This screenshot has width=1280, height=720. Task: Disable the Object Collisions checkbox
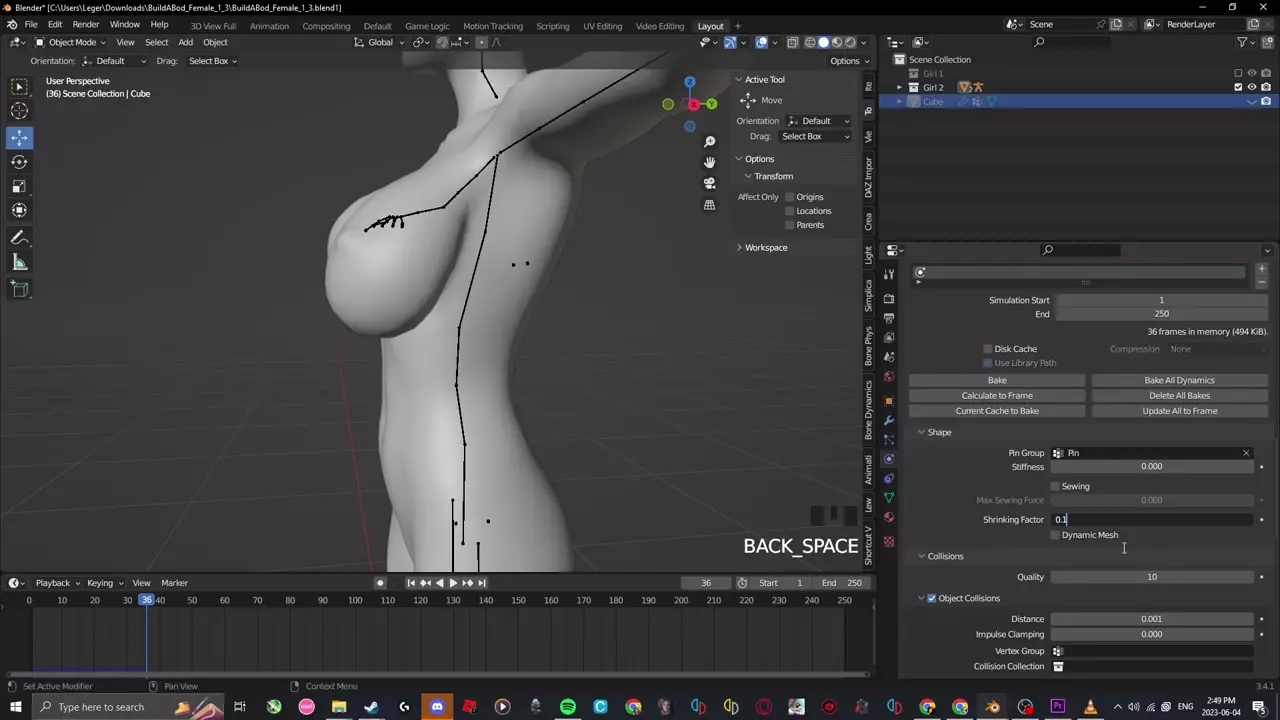[932, 598]
